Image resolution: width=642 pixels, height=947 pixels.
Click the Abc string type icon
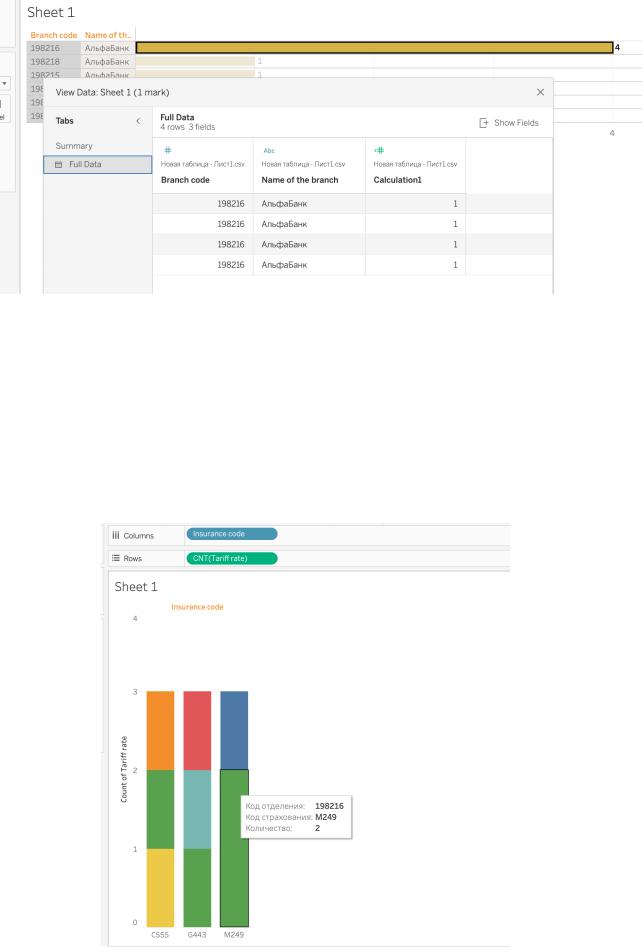[269, 150]
